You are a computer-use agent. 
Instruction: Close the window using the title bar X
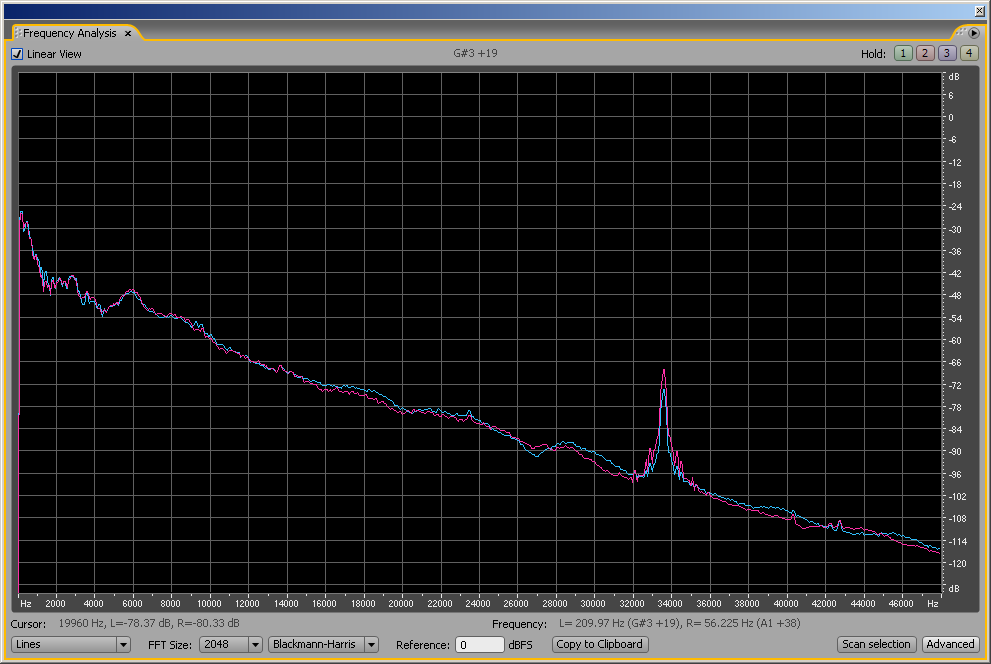978,11
